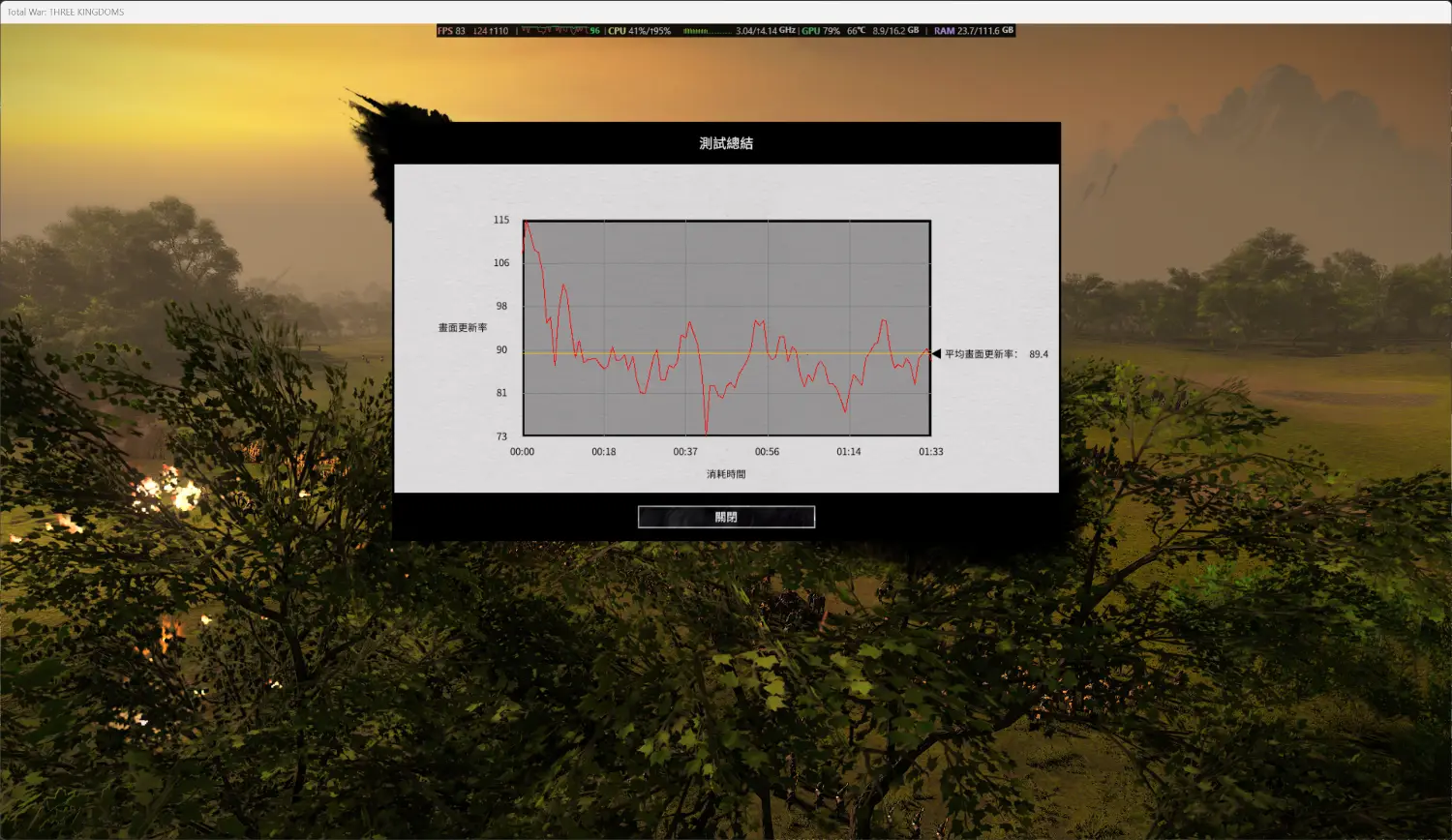Click the 8.9/16.2 GB VRAM readout
1452x840 pixels.
click(x=895, y=31)
